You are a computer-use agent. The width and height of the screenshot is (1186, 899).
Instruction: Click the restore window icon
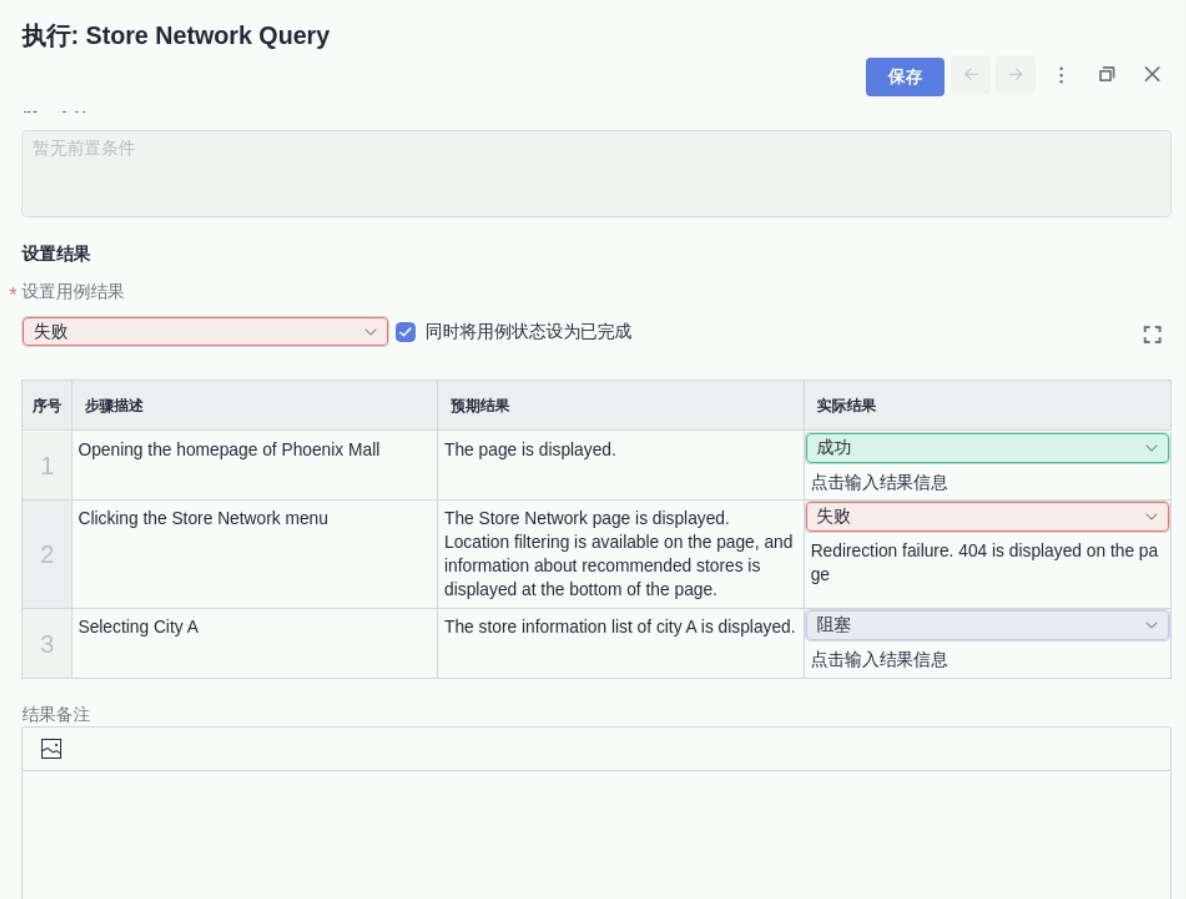[1106, 75]
